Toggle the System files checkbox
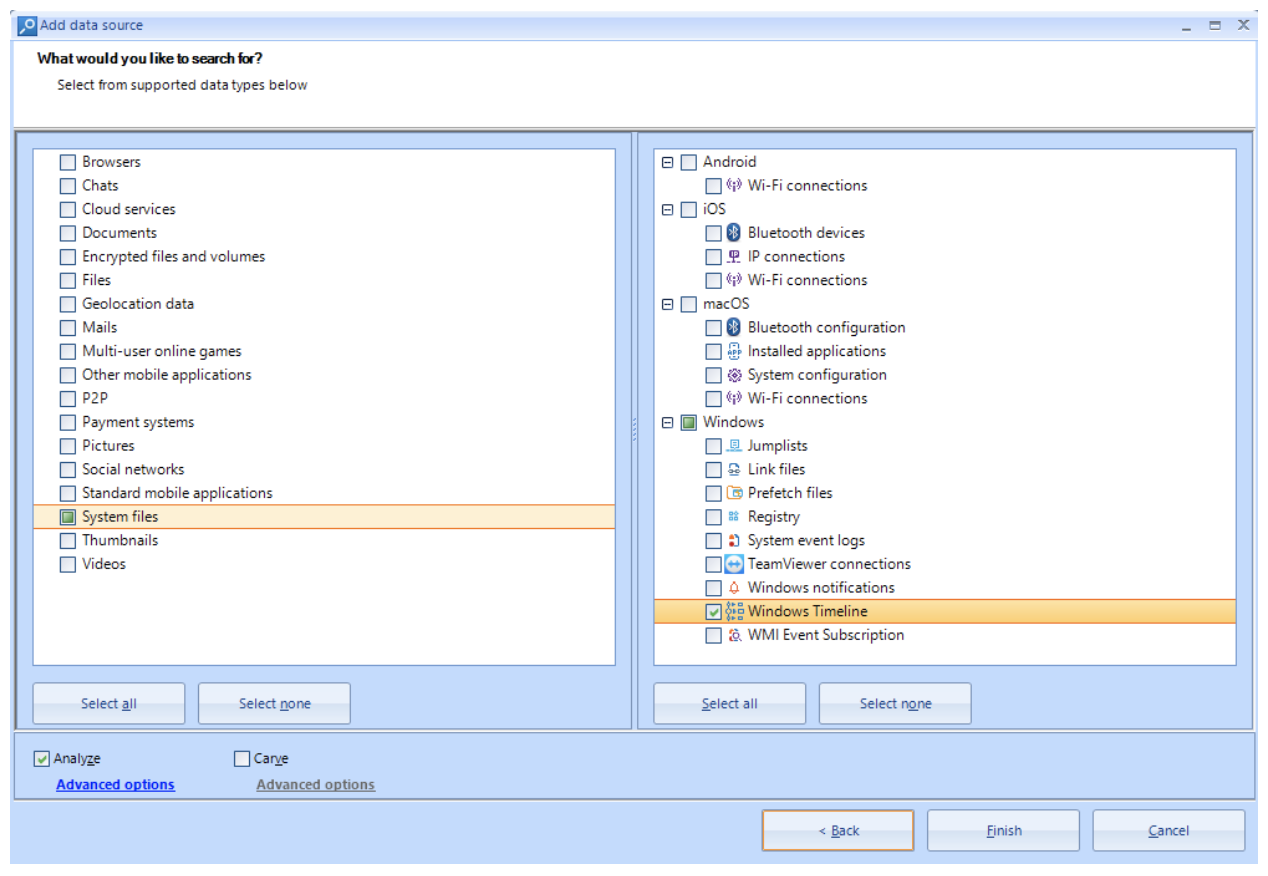Screen dimensions: 1268x876 click(68, 517)
